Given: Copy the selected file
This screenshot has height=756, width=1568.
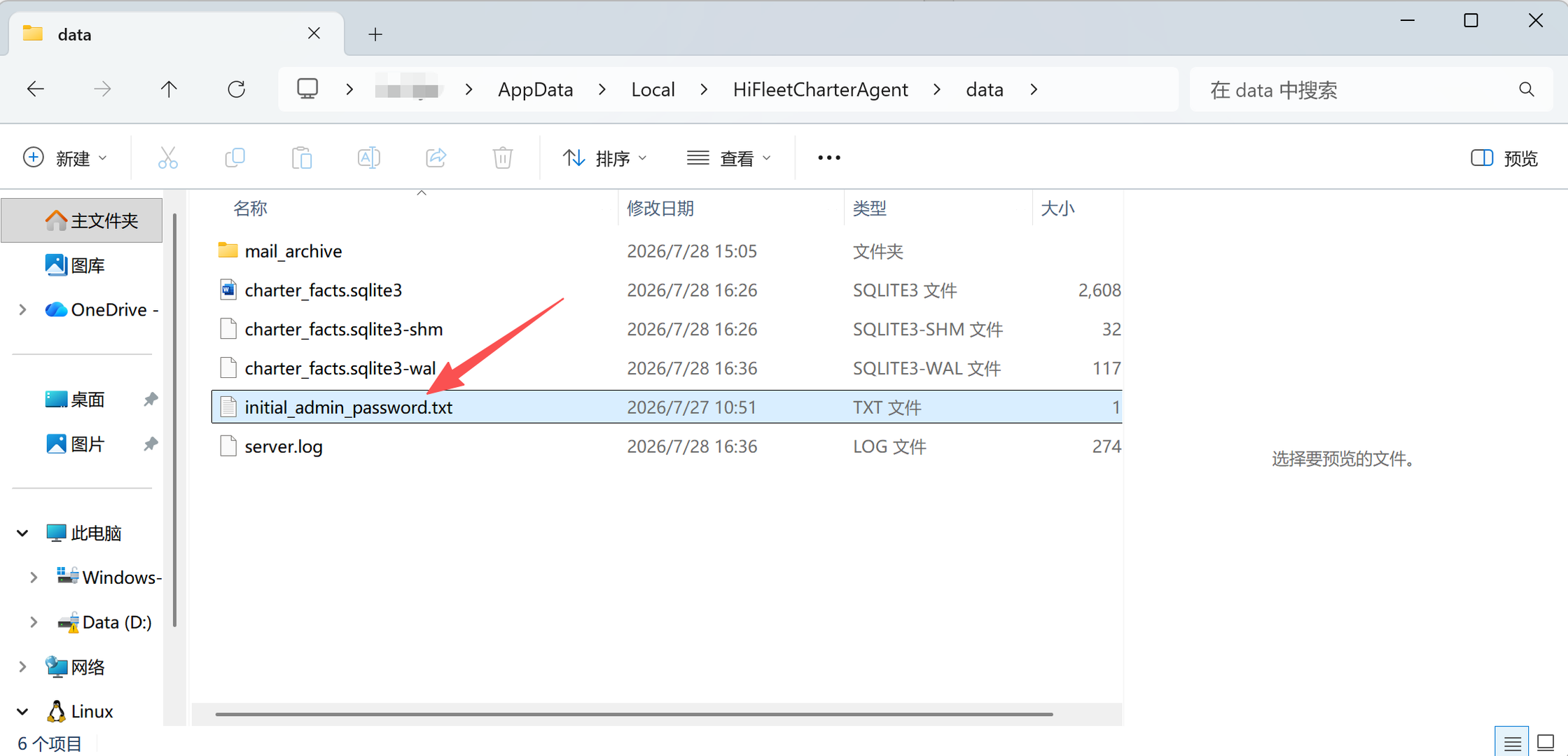Looking at the screenshot, I should pyautogui.click(x=235, y=157).
